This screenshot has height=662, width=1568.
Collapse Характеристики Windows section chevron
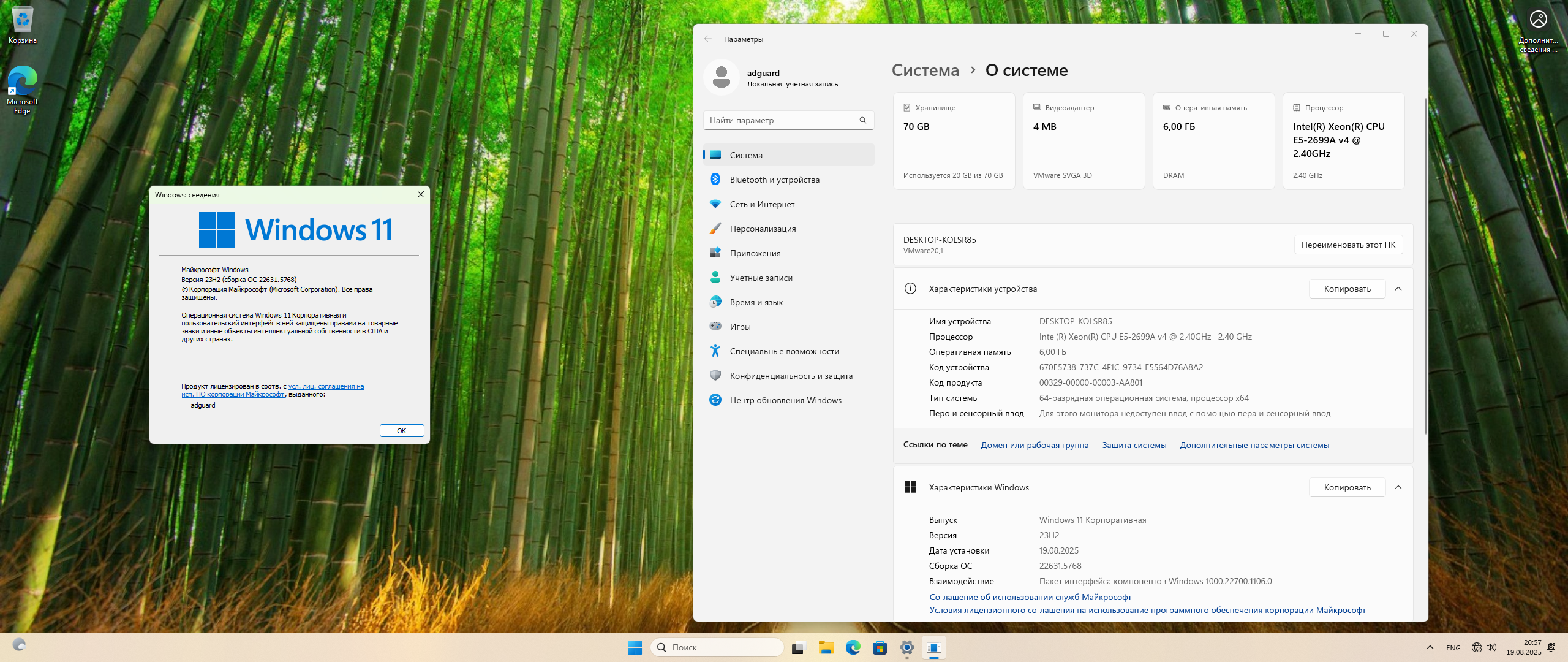pos(1398,487)
